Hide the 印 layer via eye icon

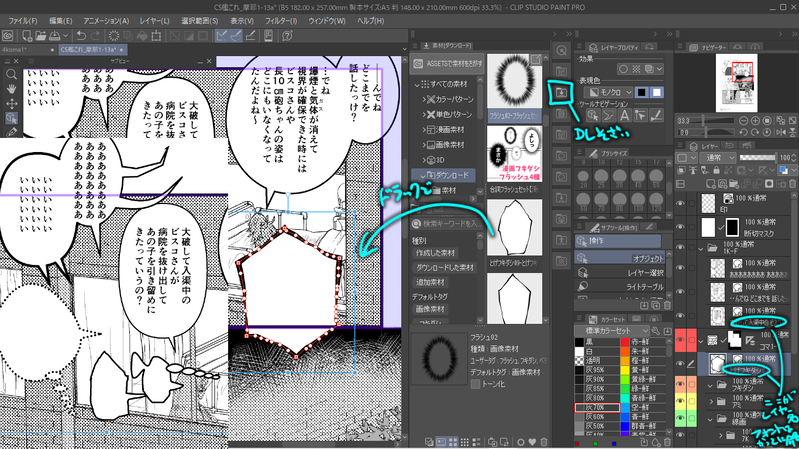[x=680, y=203]
